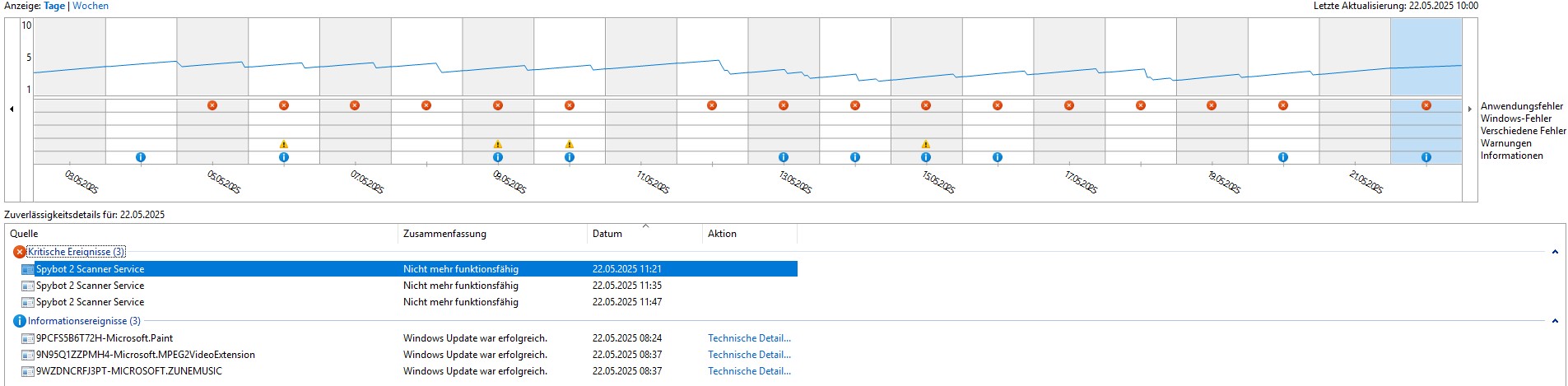This screenshot has width=1568, height=386.
Task: Select application error icon for 13.05.2025
Action: click(x=784, y=105)
